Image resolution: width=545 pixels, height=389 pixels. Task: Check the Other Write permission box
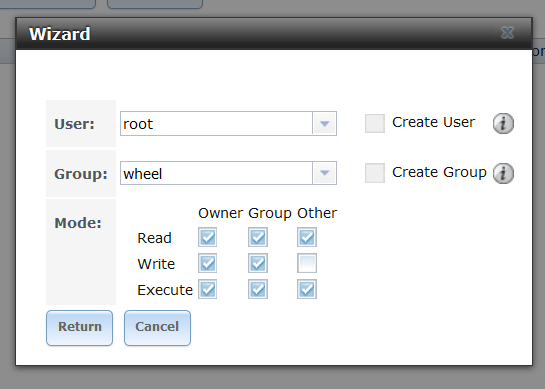(307, 263)
